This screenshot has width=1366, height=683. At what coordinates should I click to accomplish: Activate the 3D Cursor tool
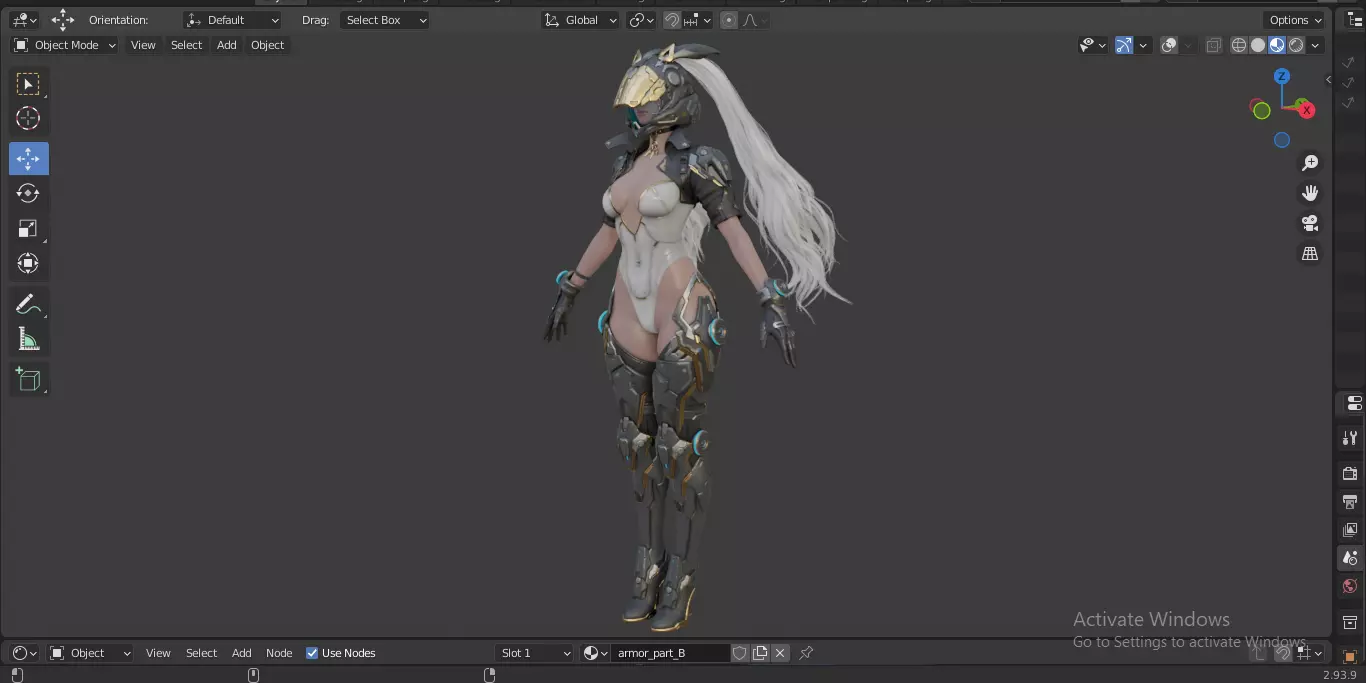(28, 119)
